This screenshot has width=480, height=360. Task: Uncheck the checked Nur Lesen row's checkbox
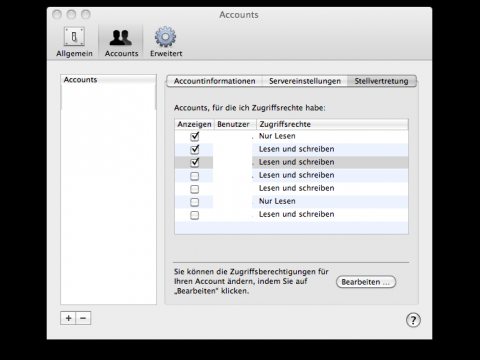[195, 136]
